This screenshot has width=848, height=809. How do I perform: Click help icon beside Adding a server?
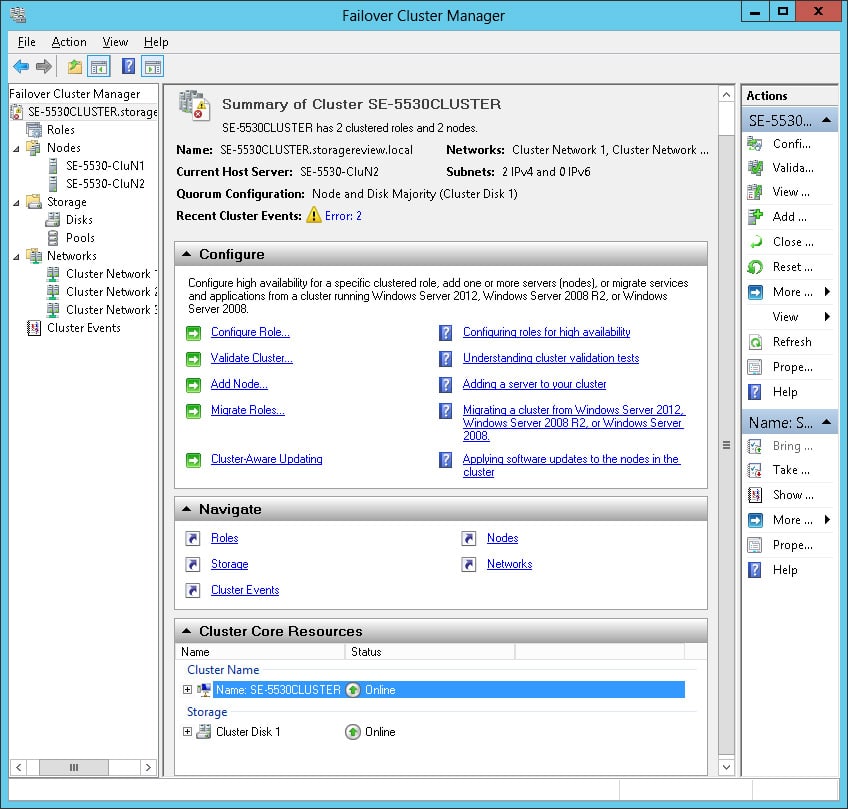(x=446, y=384)
